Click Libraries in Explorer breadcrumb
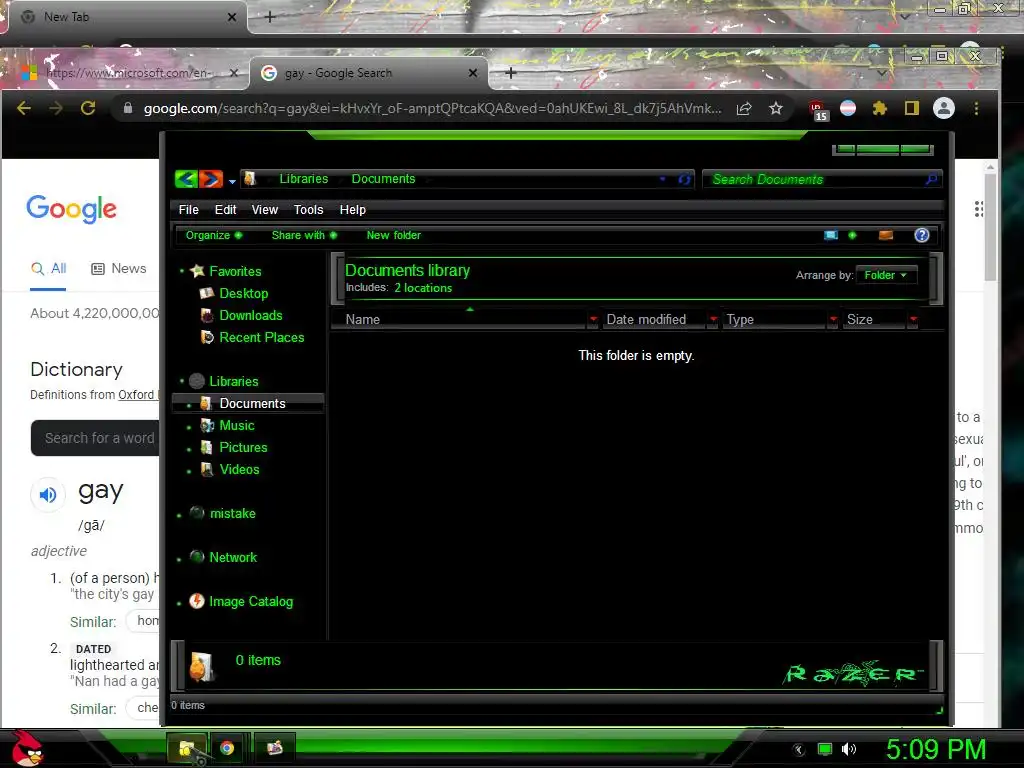1024x768 pixels. (x=304, y=178)
